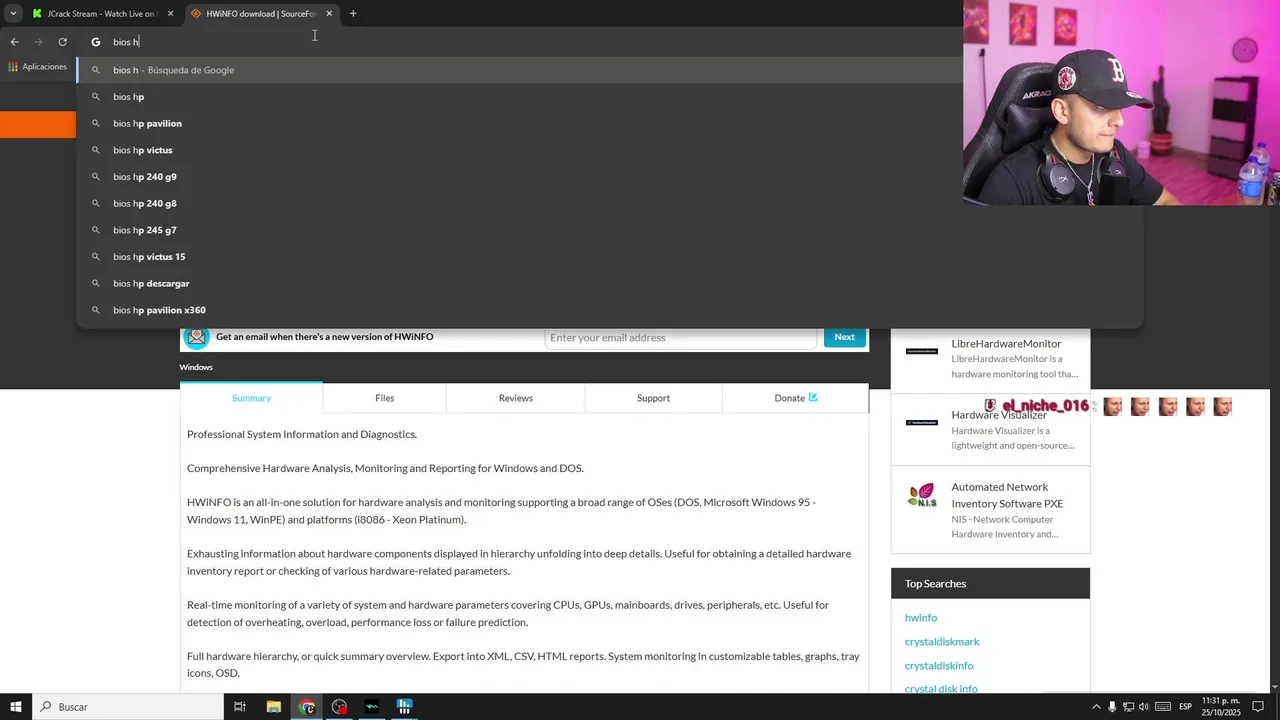Screen dimensions: 1280x720
Task: Choose the 'bios hp pavilion' suggestion
Action: (520, 123)
